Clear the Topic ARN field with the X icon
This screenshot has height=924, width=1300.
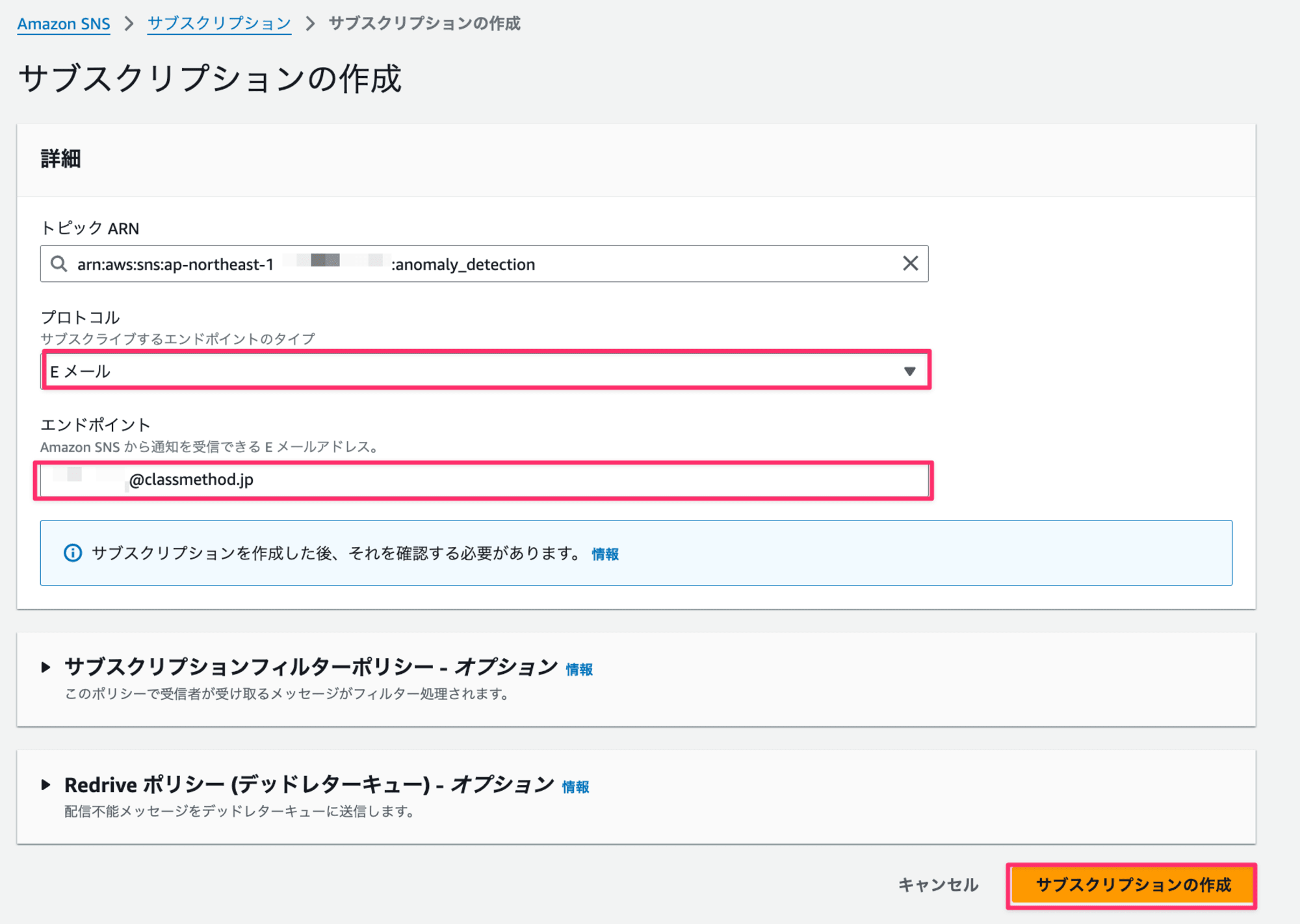pyautogui.click(x=910, y=263)
